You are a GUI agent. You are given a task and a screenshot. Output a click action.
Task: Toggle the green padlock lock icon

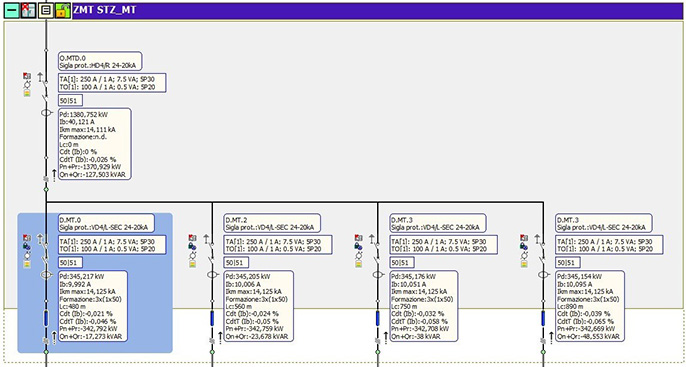click(63, 10)
